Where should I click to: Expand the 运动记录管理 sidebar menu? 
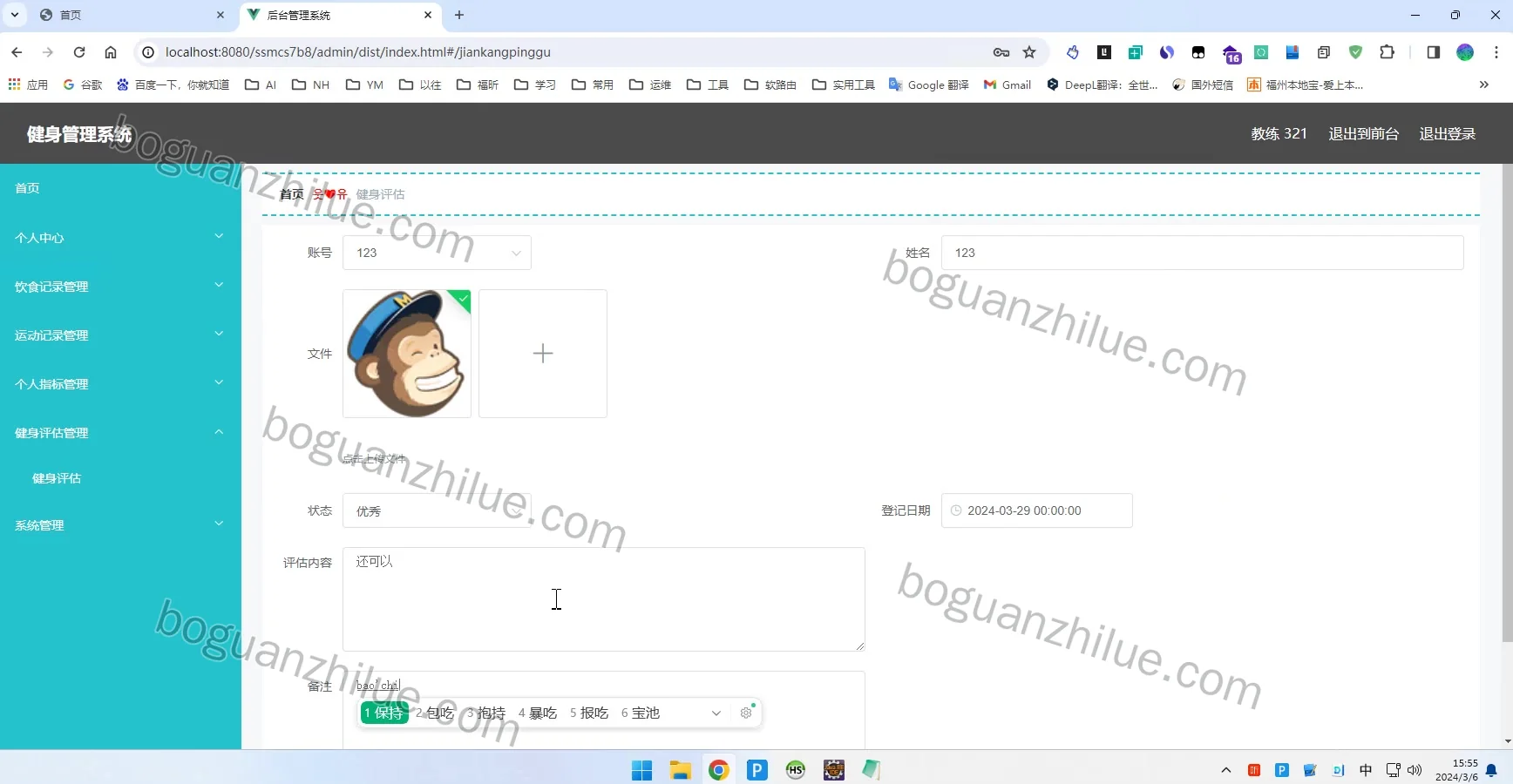(x=120, y=335)
